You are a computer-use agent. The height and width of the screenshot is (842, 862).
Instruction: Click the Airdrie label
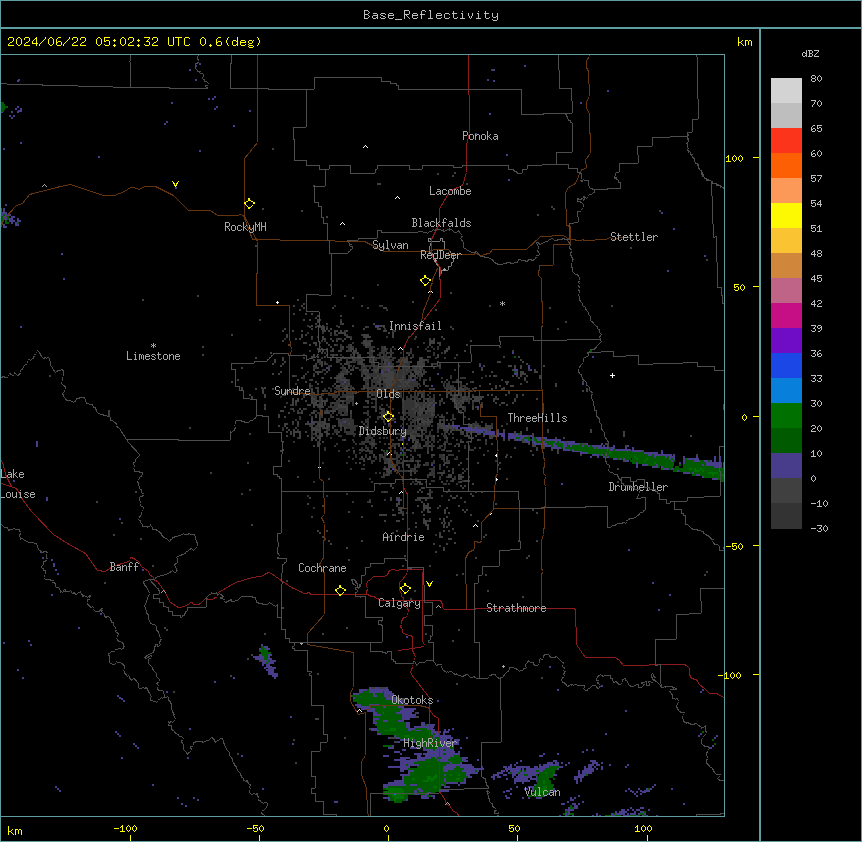click(x=403, y=537)
